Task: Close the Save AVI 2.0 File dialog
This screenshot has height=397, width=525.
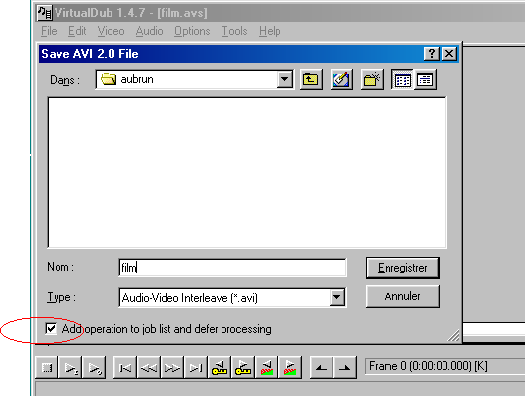Action: tap(449, 54)
